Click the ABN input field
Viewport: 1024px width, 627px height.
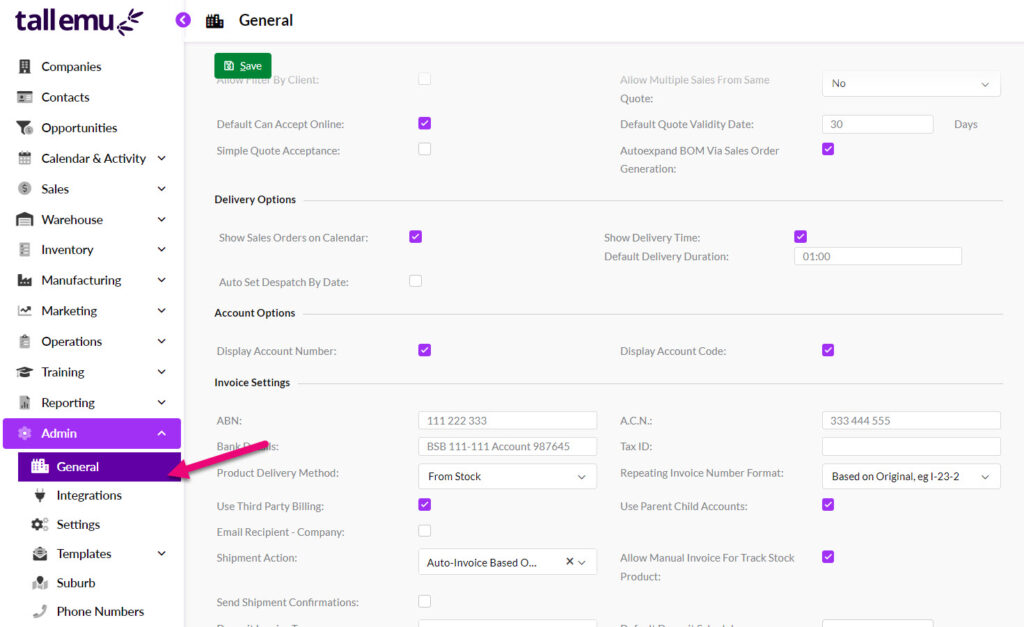[507, 421]
